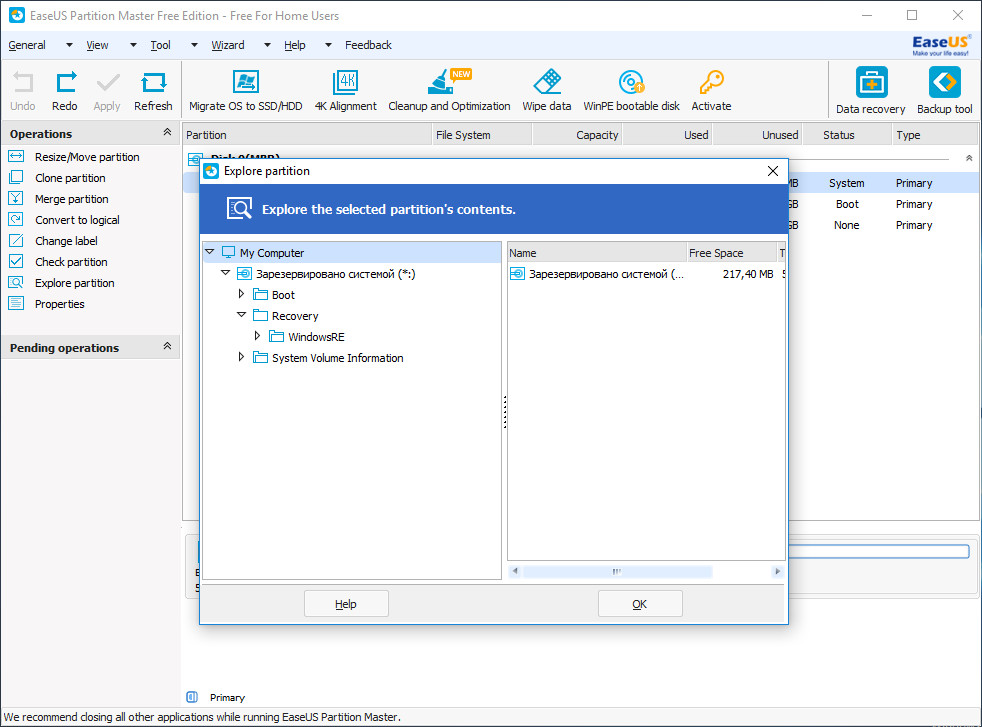Close the Explore partition dialog
Screen dimensions: 982x727
(773, 171)
